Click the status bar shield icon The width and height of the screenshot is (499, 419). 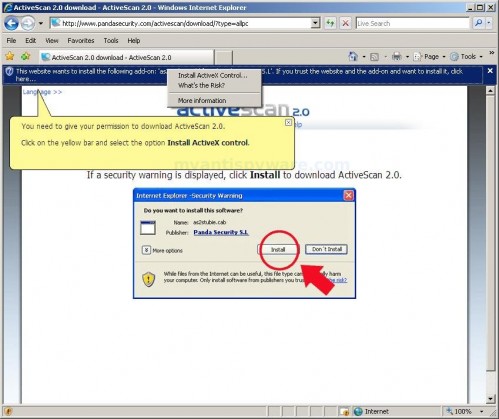point(9,412)
